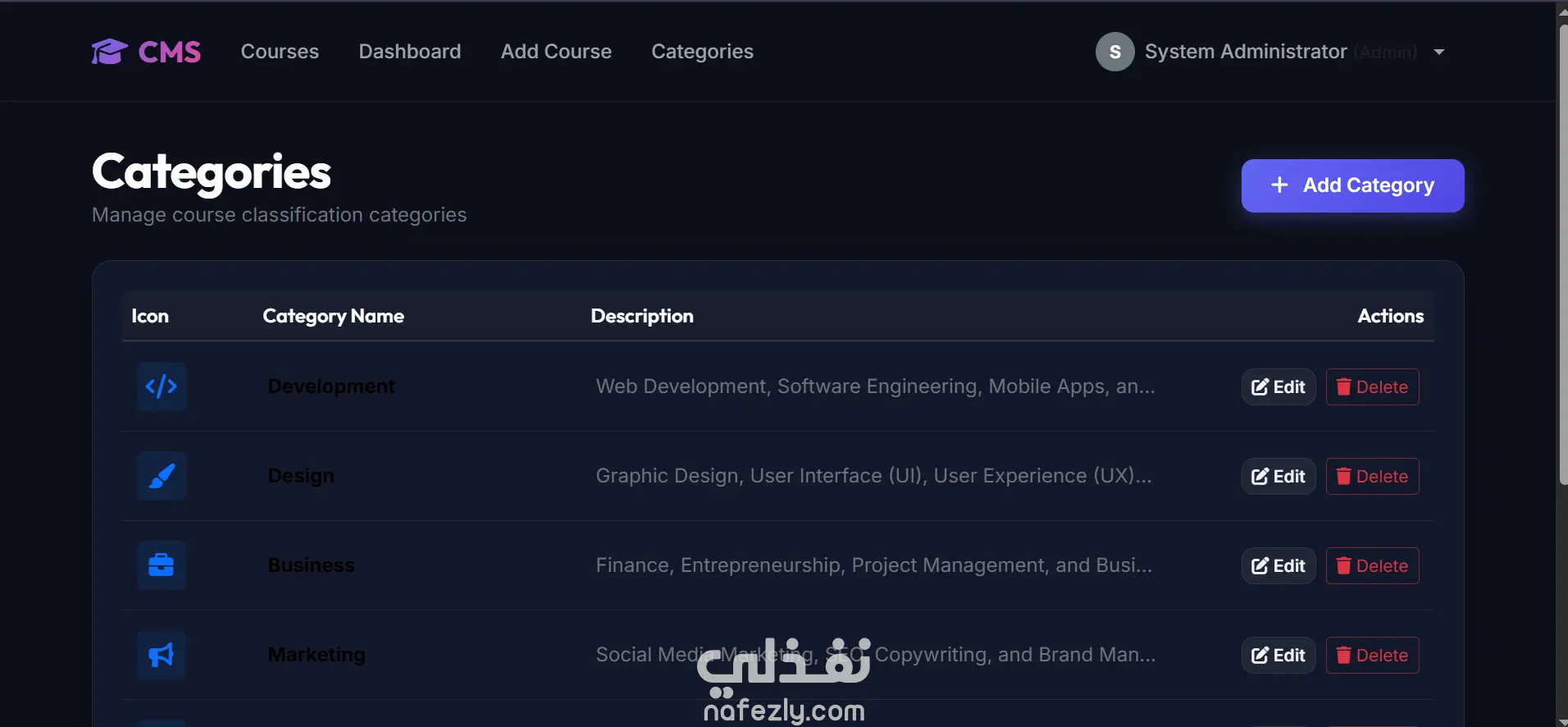
Task: Go to the Dashboard page
Action: pyautogui.click(x=410, y=52)
